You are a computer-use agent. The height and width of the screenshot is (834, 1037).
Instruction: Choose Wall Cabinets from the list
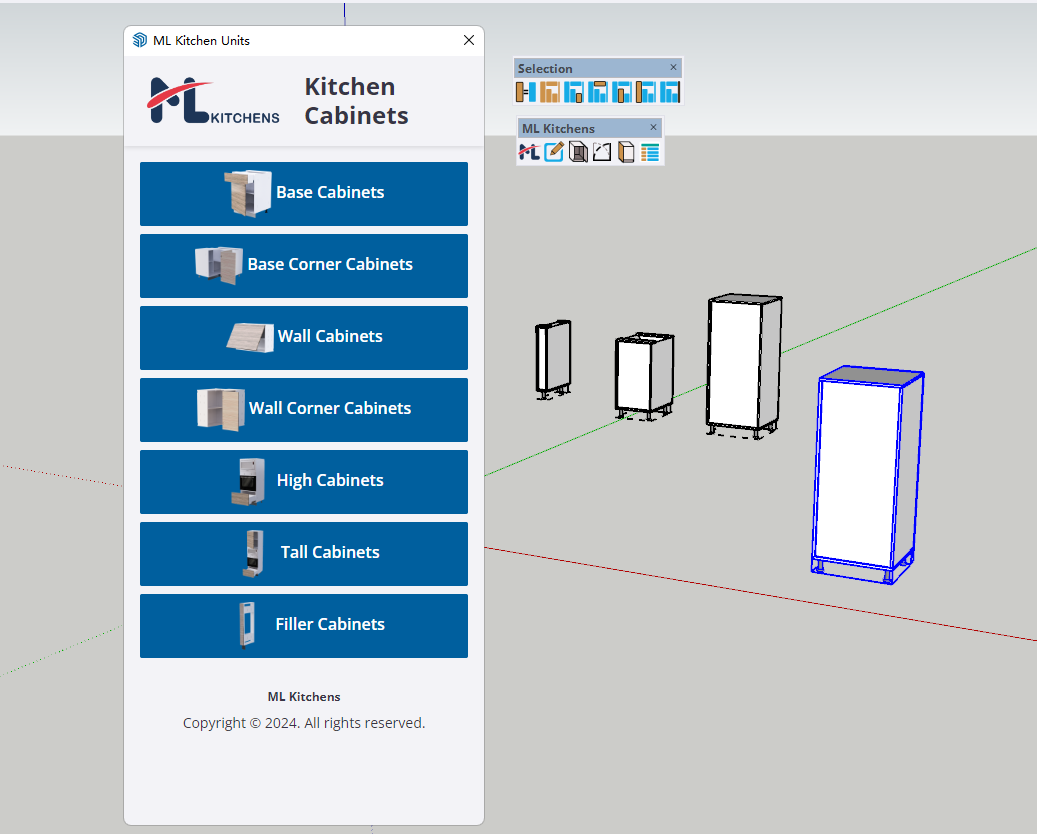tap(304, 337)
